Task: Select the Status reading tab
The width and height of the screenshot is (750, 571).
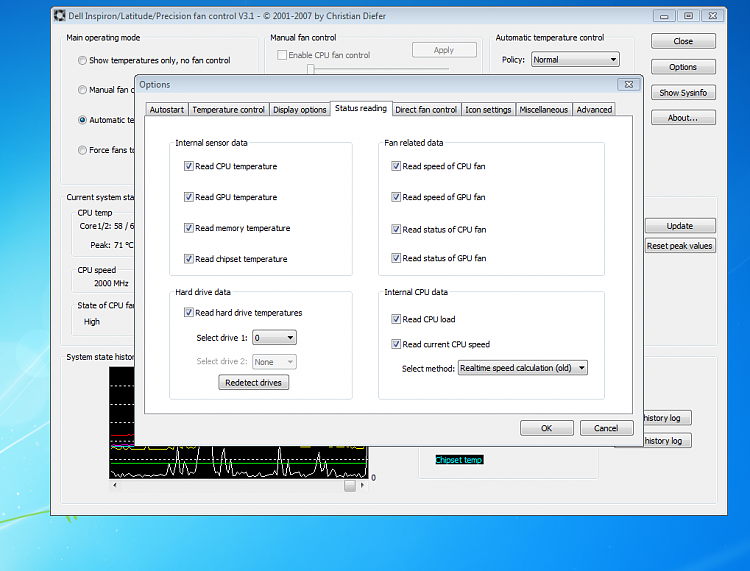Action: pyautogui.click(x=361, y=109)
